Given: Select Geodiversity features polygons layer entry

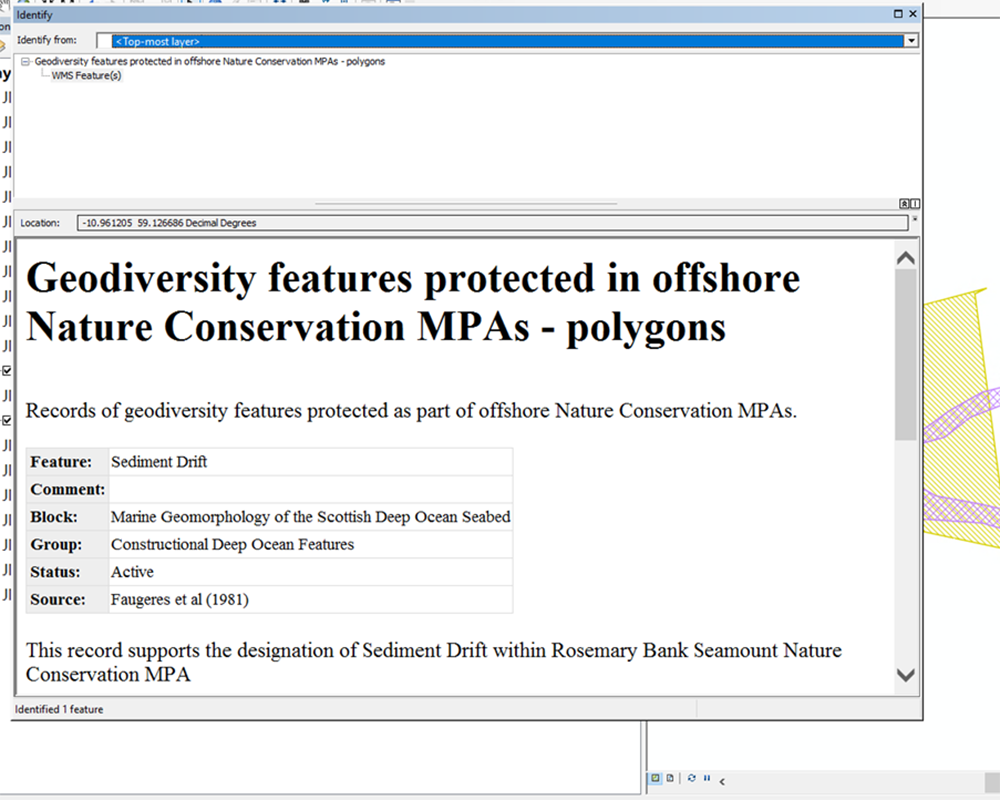Looking at the screenshot, I should 209,62.
